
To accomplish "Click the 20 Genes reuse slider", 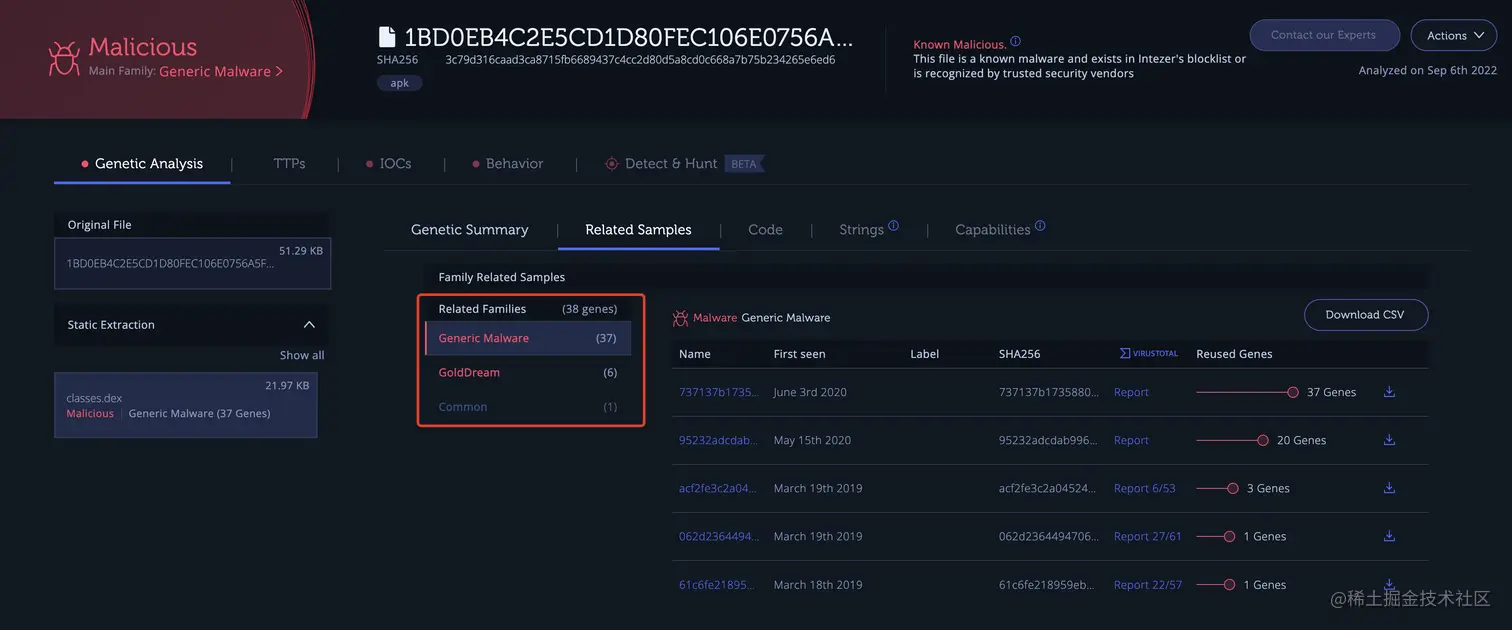I will click(1232, 440).
